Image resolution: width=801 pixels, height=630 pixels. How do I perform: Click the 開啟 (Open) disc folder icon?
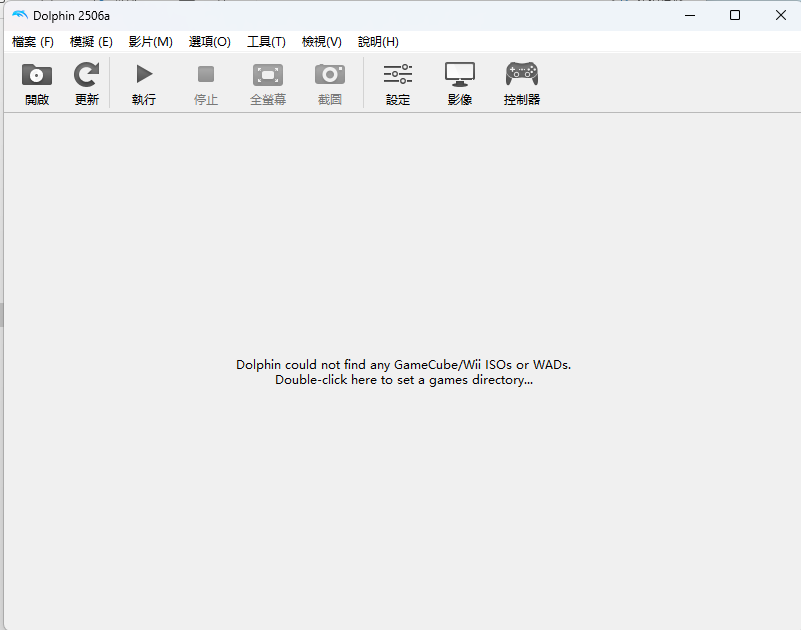click(x=37, y=75)
